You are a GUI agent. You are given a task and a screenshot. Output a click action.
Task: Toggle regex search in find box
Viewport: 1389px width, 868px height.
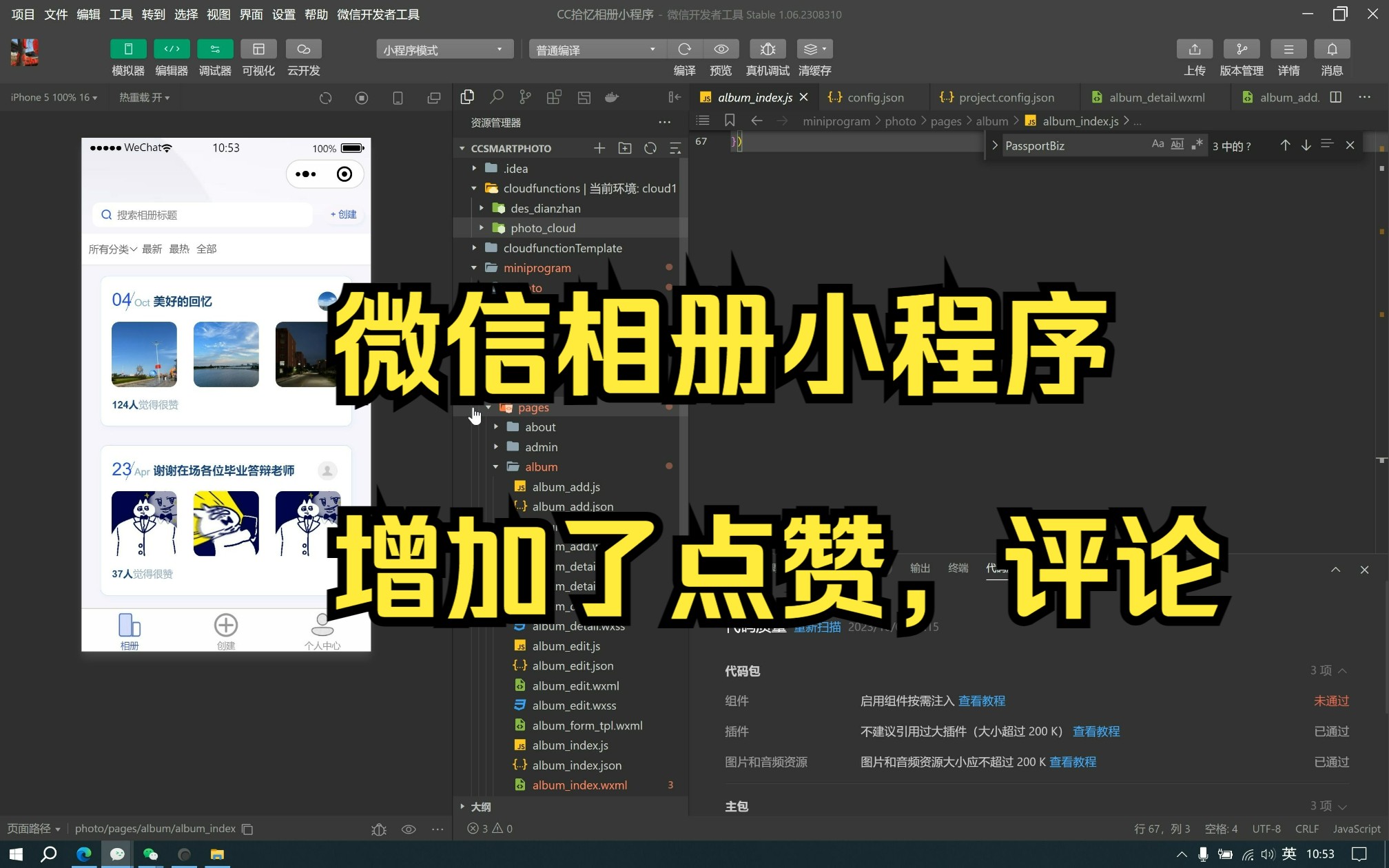(x=1197, y=145)
